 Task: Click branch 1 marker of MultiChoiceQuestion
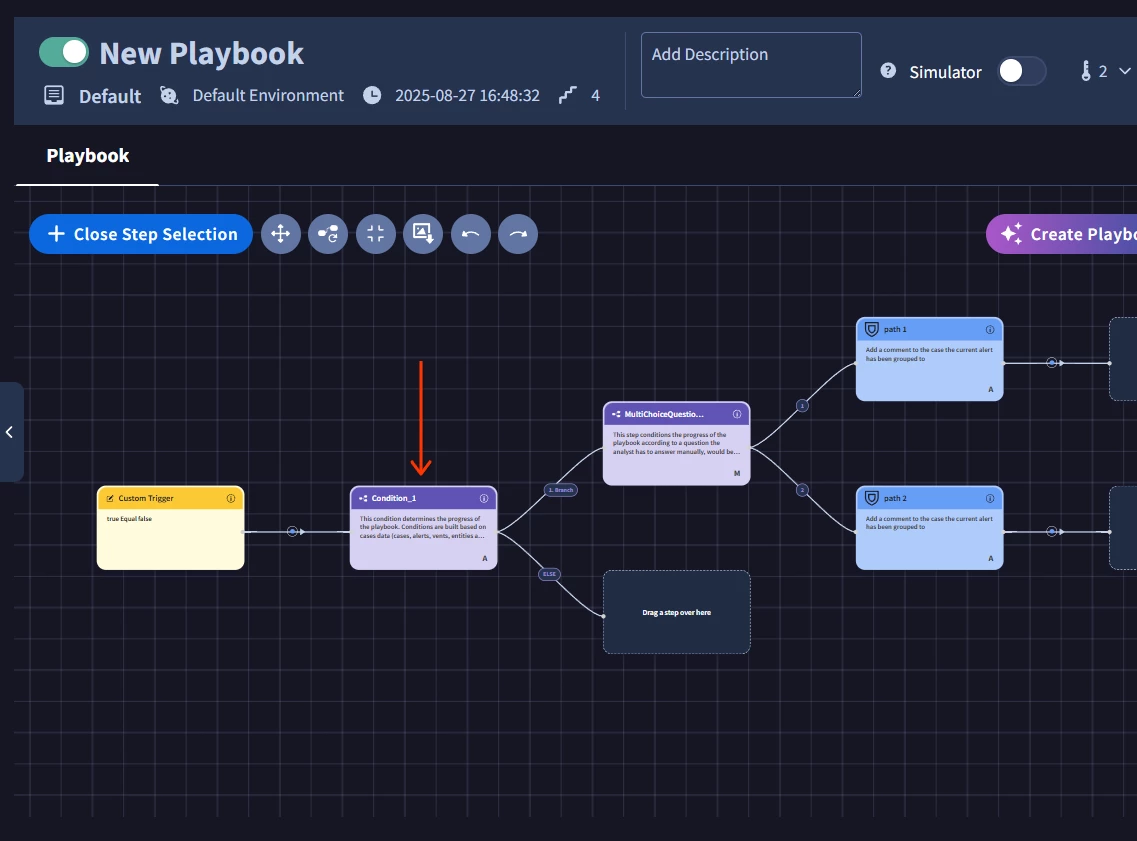(x=802, y=405)
